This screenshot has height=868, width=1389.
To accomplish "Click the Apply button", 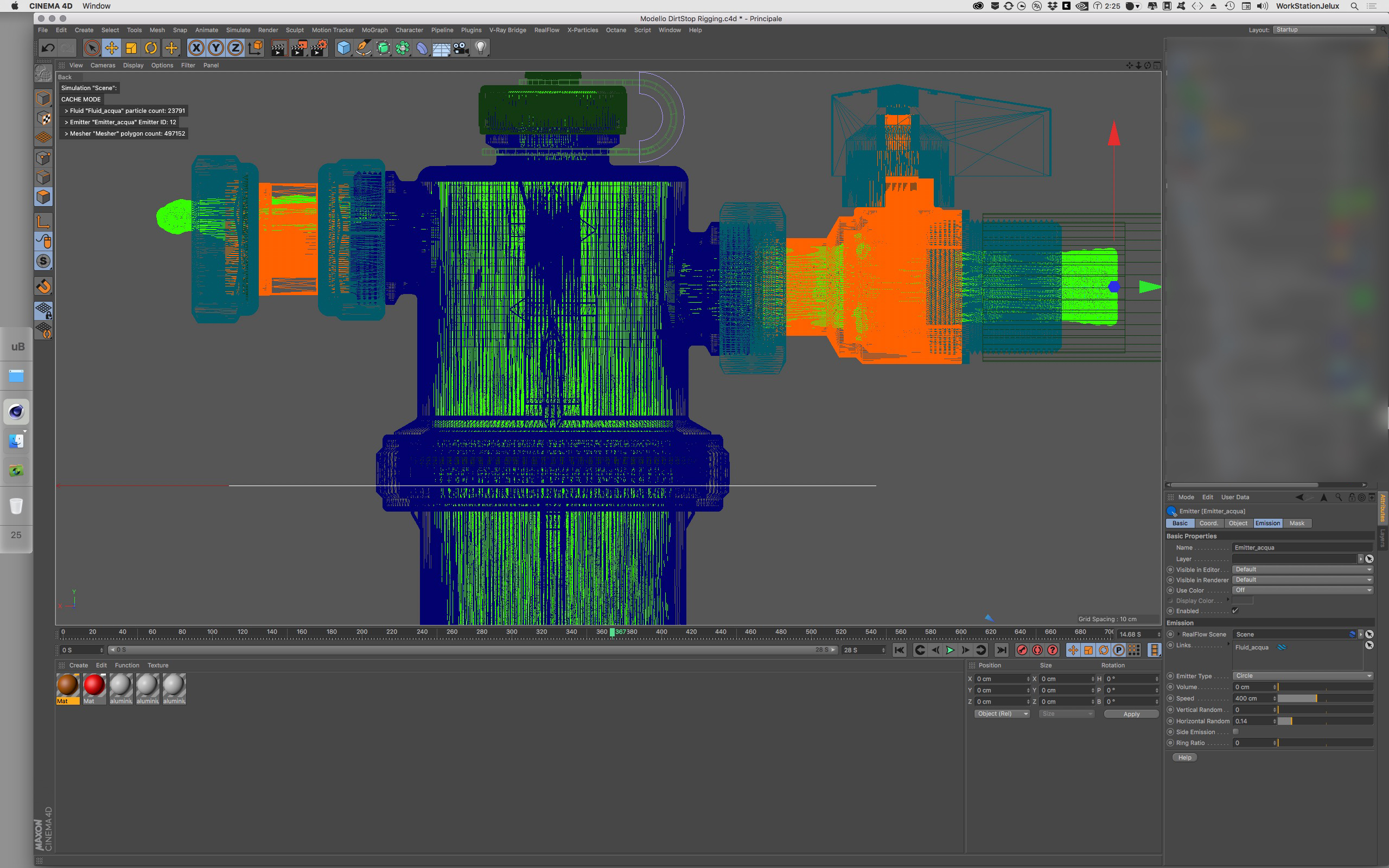I will pos(1131,714).
